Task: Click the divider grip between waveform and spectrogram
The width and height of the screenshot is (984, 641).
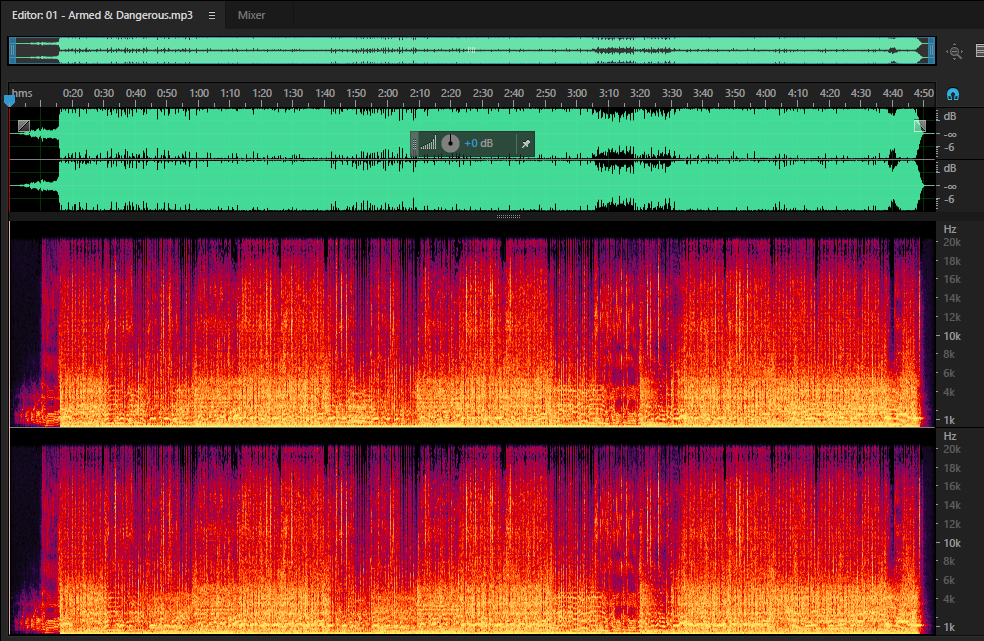Action: coord(508,217)
